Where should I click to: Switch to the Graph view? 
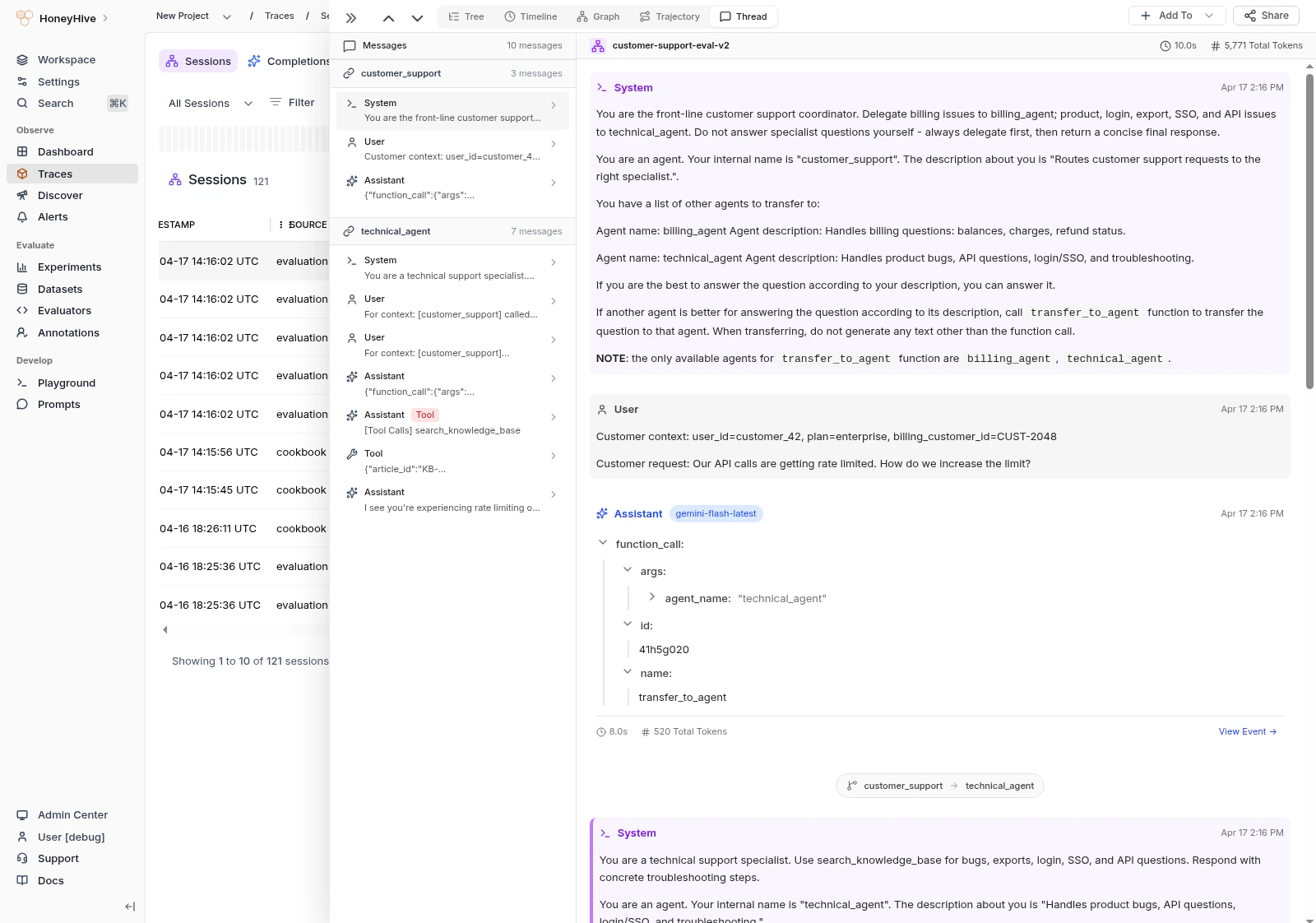coord(598,16)
